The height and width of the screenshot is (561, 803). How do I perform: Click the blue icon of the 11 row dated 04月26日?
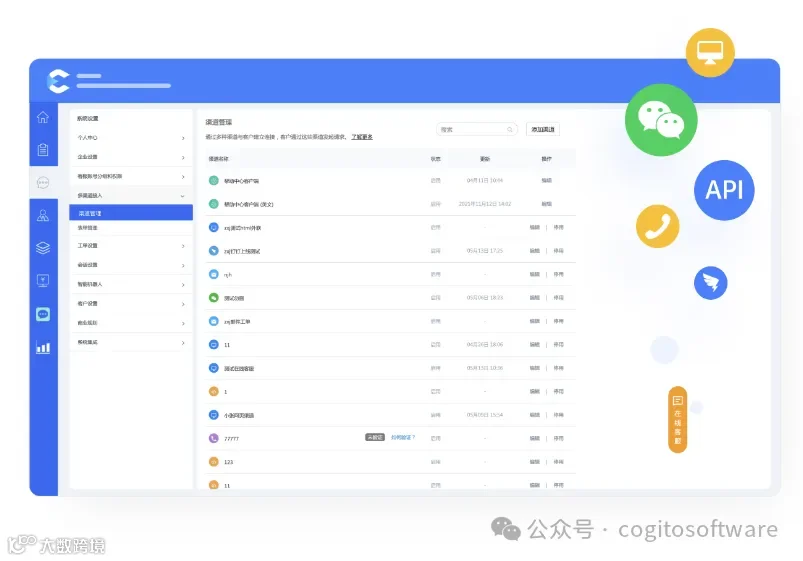click(214, 345)
